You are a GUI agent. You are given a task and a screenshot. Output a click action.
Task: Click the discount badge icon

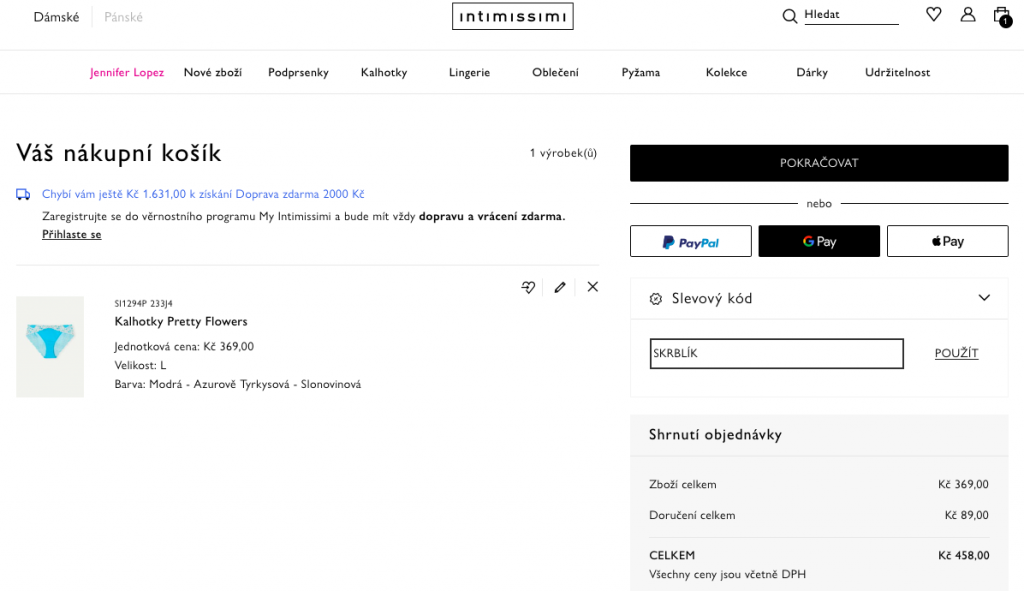[x=656, y=299]
